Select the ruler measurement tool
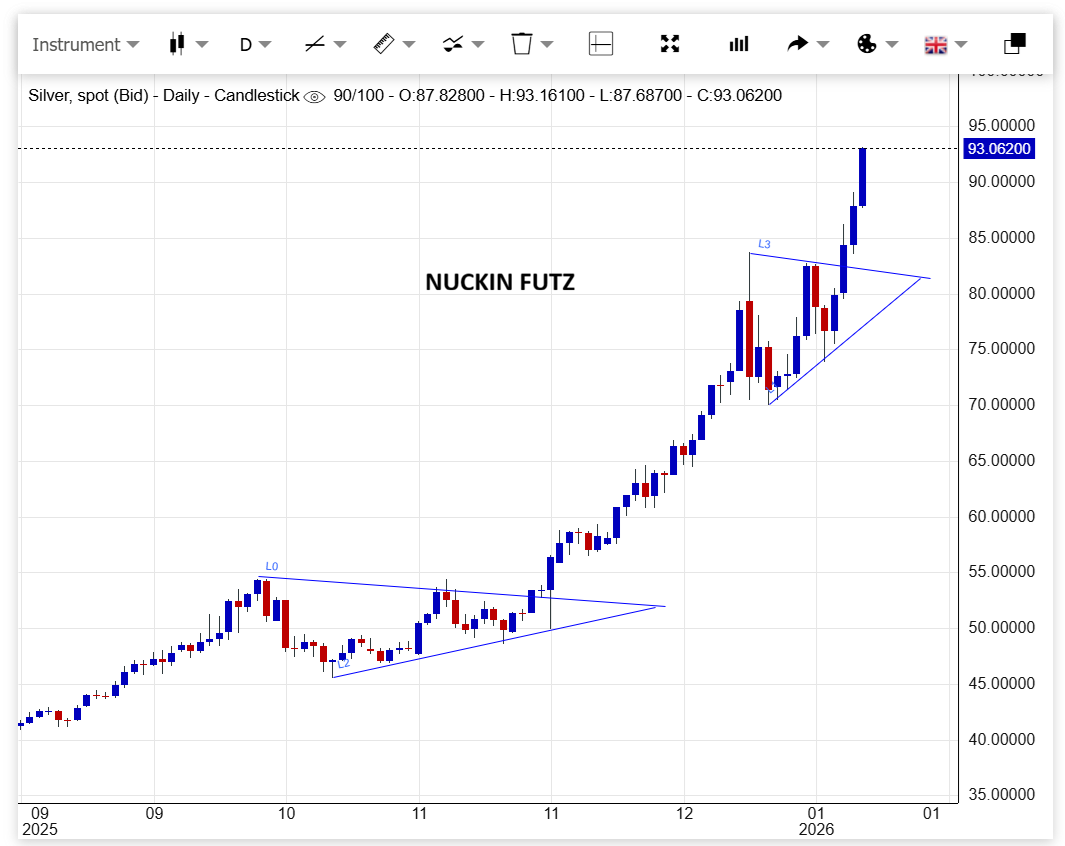The width and height of the screenshot is (1065, 846). point(384,44)
